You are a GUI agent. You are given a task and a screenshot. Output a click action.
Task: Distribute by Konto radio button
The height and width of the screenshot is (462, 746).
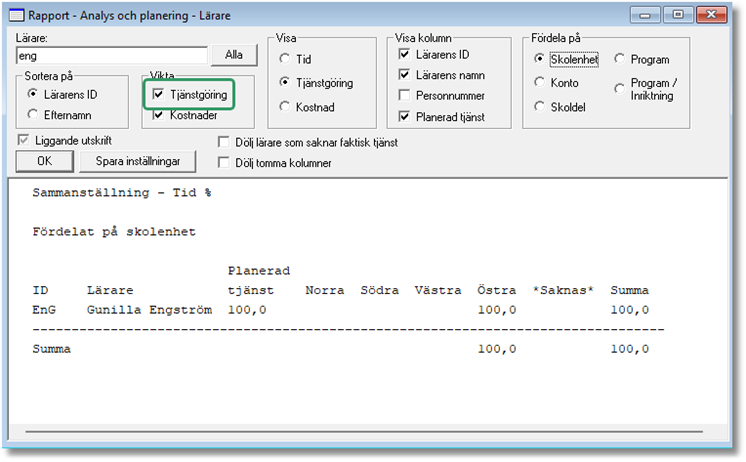(x=540, y=83)
